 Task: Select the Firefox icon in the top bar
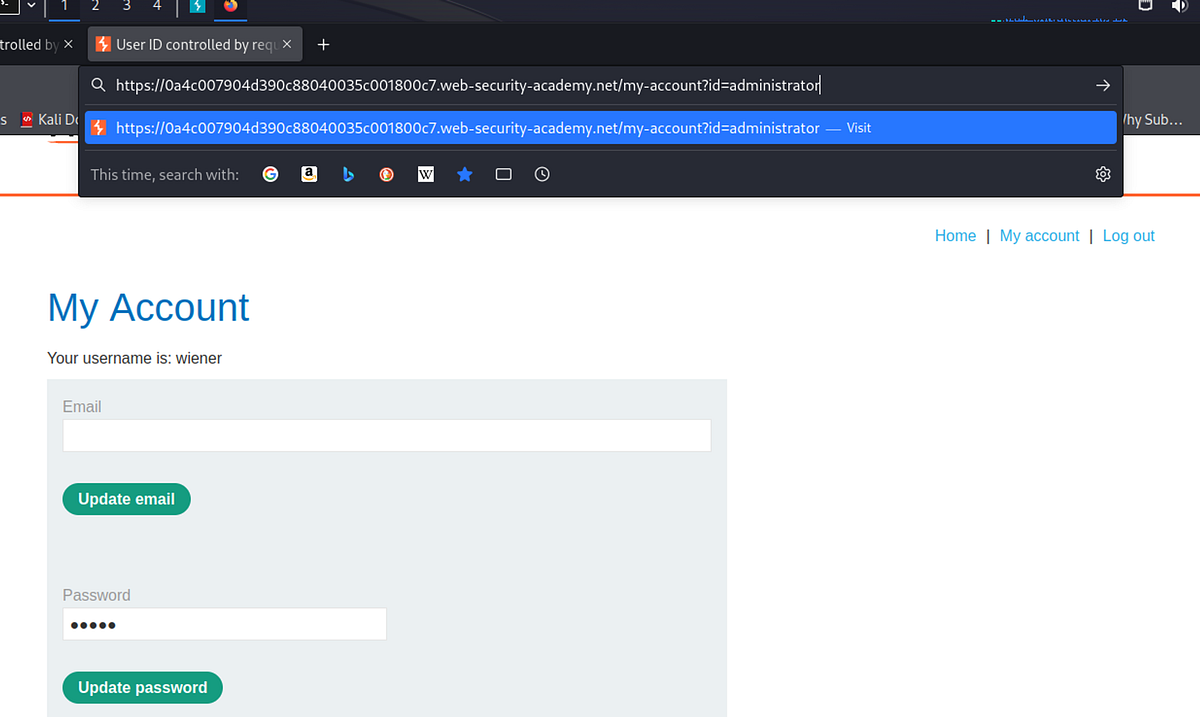pyautogui.click(x=229, y=6)
